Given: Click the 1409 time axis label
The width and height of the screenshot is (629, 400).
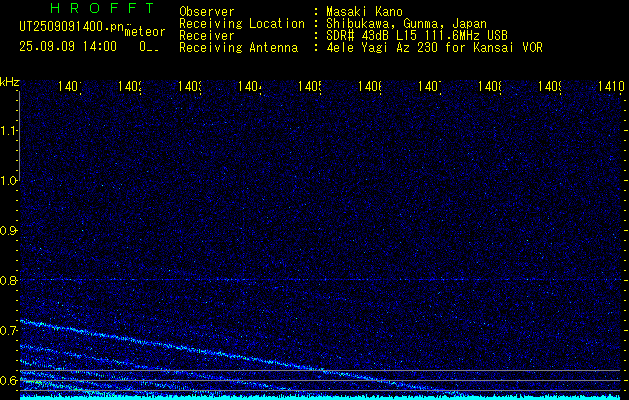Looking at the screenshot, I should click(x=550, y=86).
